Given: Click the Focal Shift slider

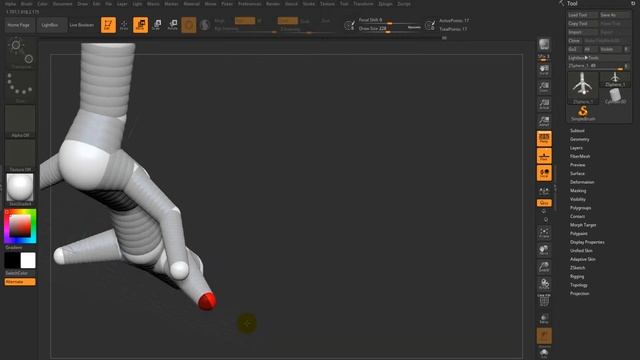Looking at the screenshot, I should [x=389, y=20].
